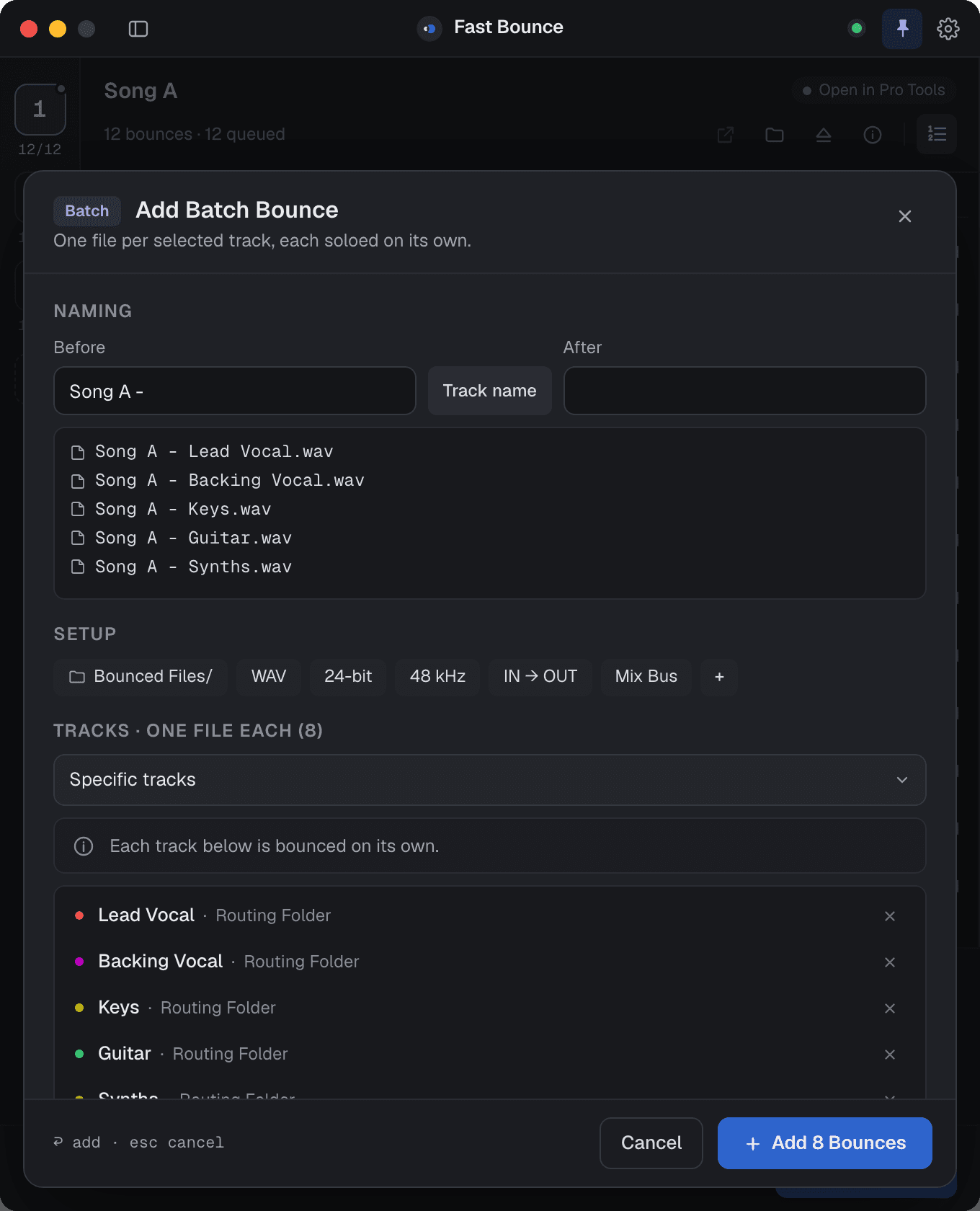
Task: Click the Before naming field
Action: (235, 391)
